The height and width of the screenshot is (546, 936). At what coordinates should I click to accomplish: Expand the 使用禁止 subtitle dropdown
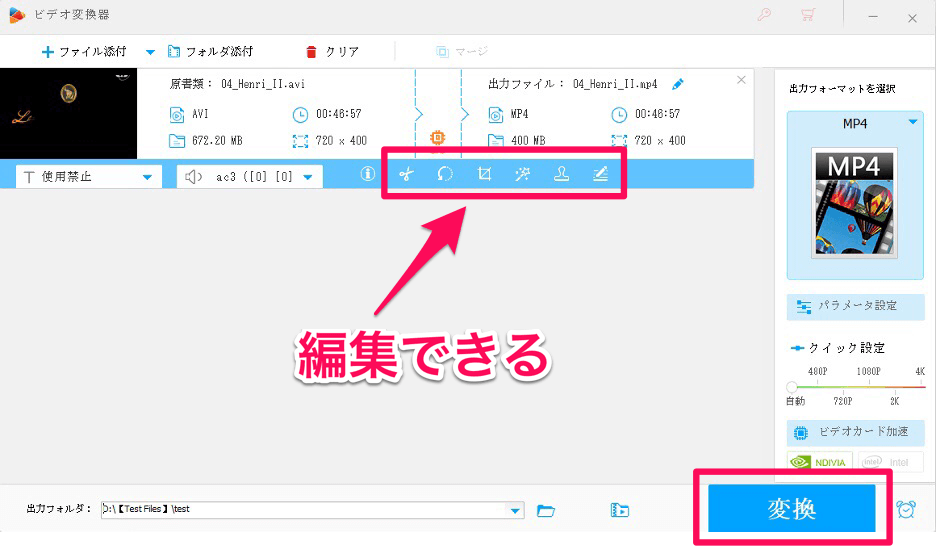pyautogui.click(x=147, y=177)
